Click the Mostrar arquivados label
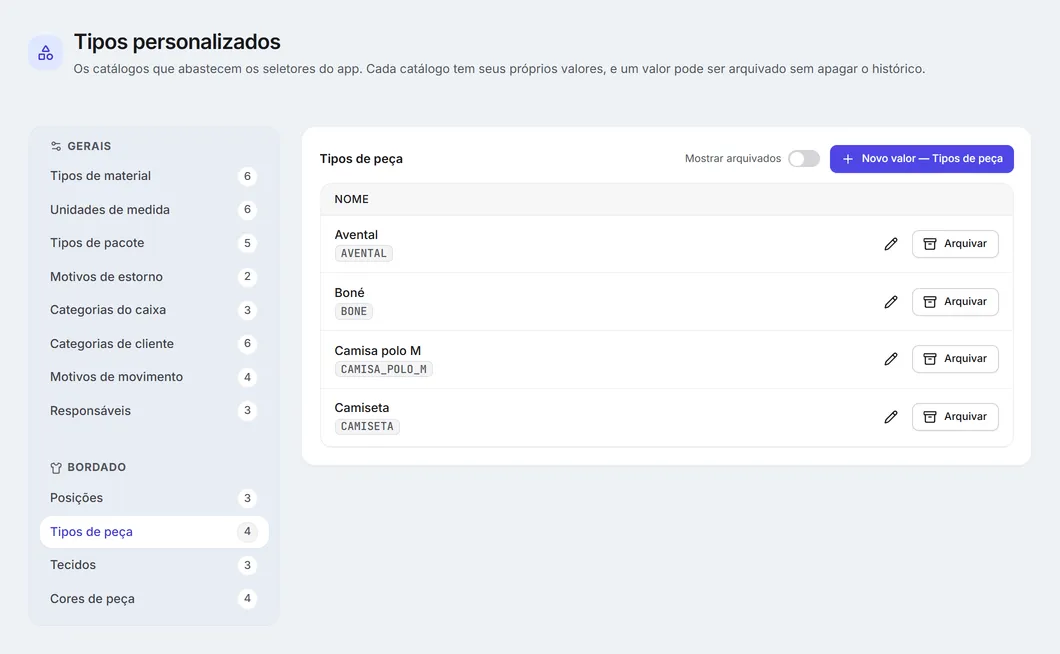The width and height of the screenshot is (1060, 654). point(733,158)
